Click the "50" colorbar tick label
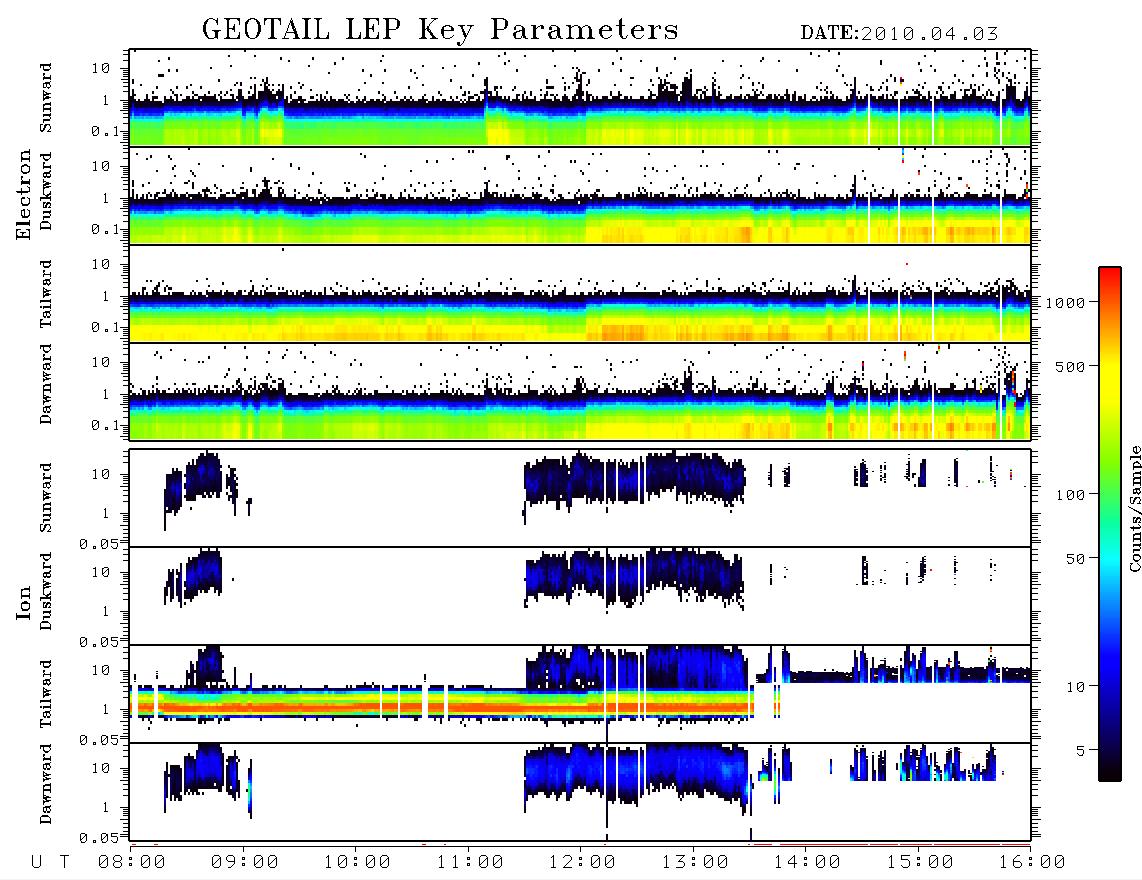This screenshot has height=880, width=1142. coord(1076,559)
